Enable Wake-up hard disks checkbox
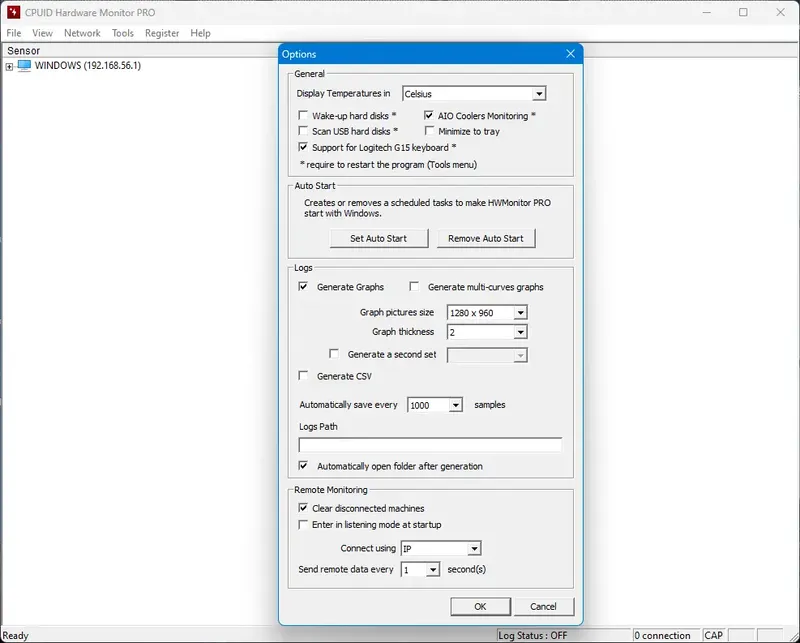 pyautogui.click(x=303, y=115)
